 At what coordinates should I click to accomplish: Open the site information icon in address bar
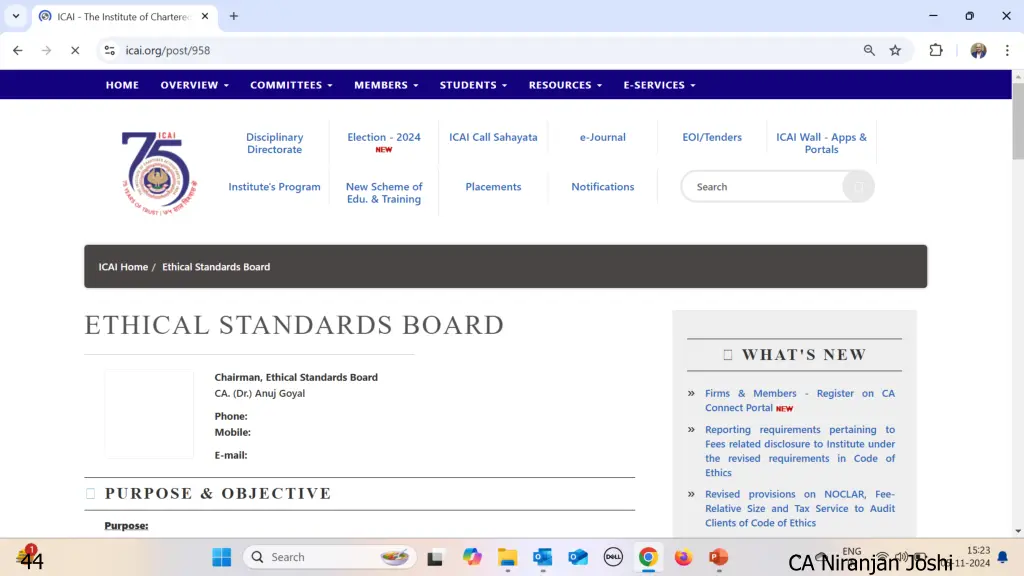pos(110,50)
